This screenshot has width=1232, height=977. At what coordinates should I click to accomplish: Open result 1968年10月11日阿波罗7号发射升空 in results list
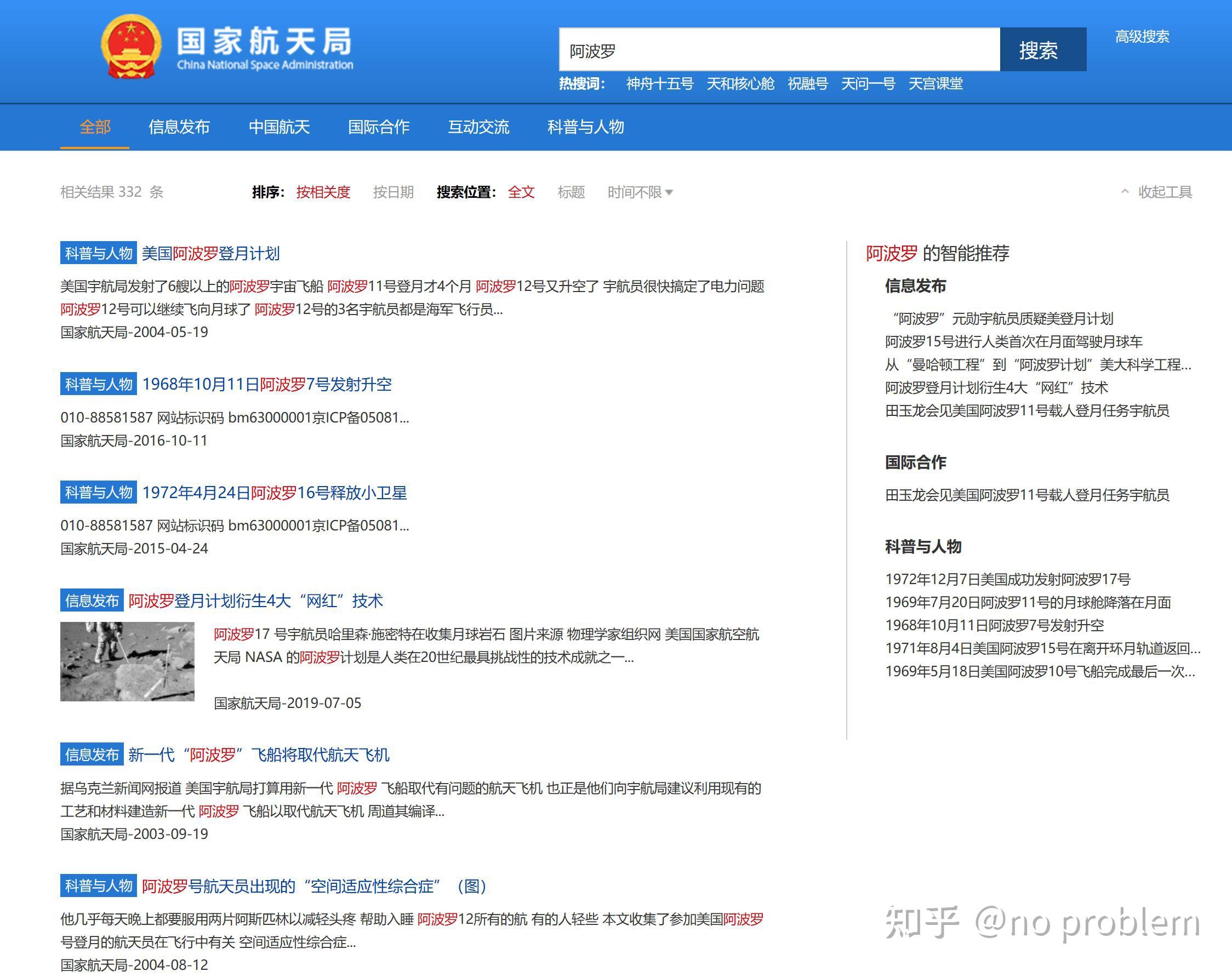[x=267, y=384]
